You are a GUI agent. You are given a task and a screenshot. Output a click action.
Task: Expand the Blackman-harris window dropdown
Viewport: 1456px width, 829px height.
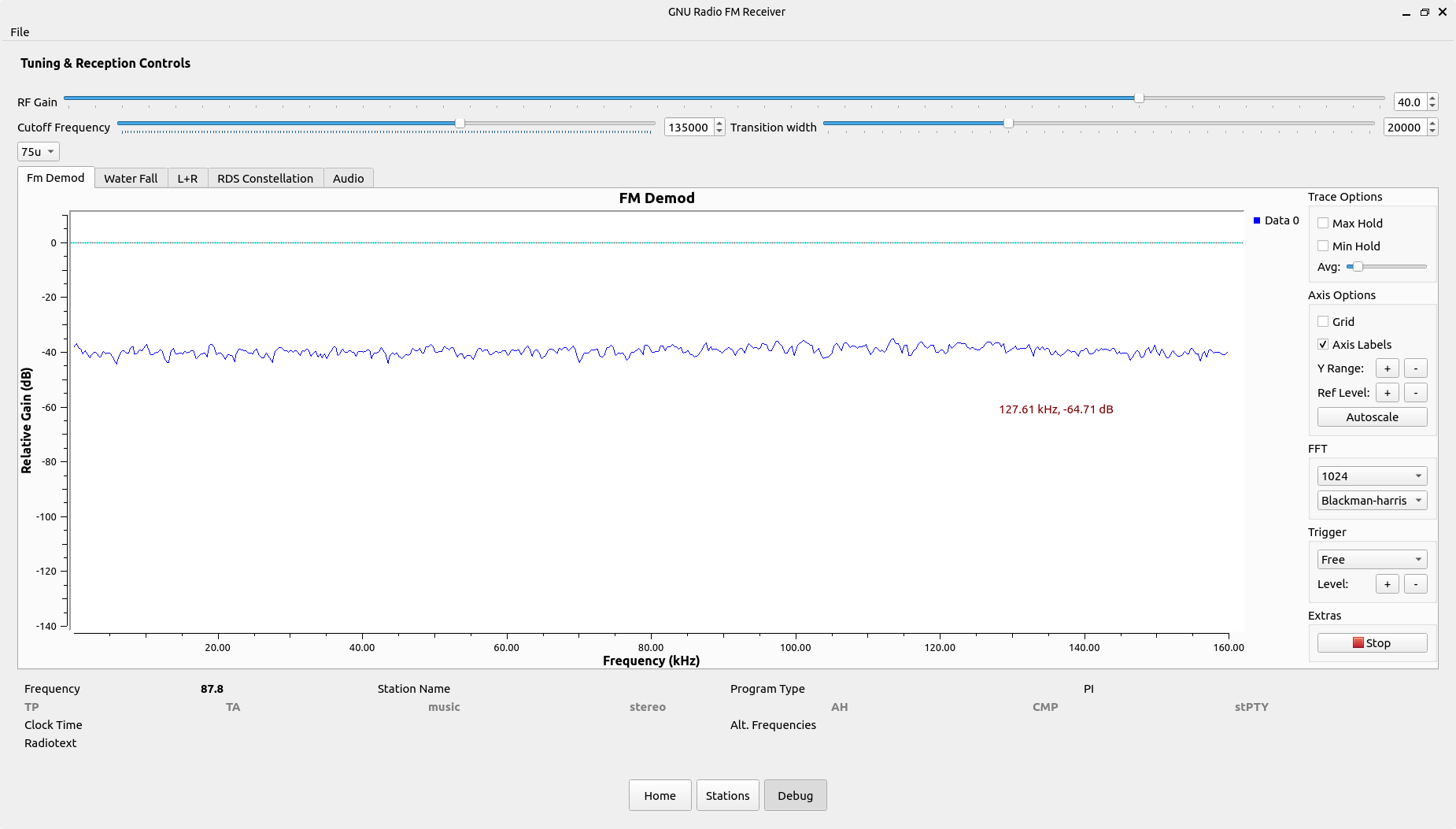tap(1371, 501)
